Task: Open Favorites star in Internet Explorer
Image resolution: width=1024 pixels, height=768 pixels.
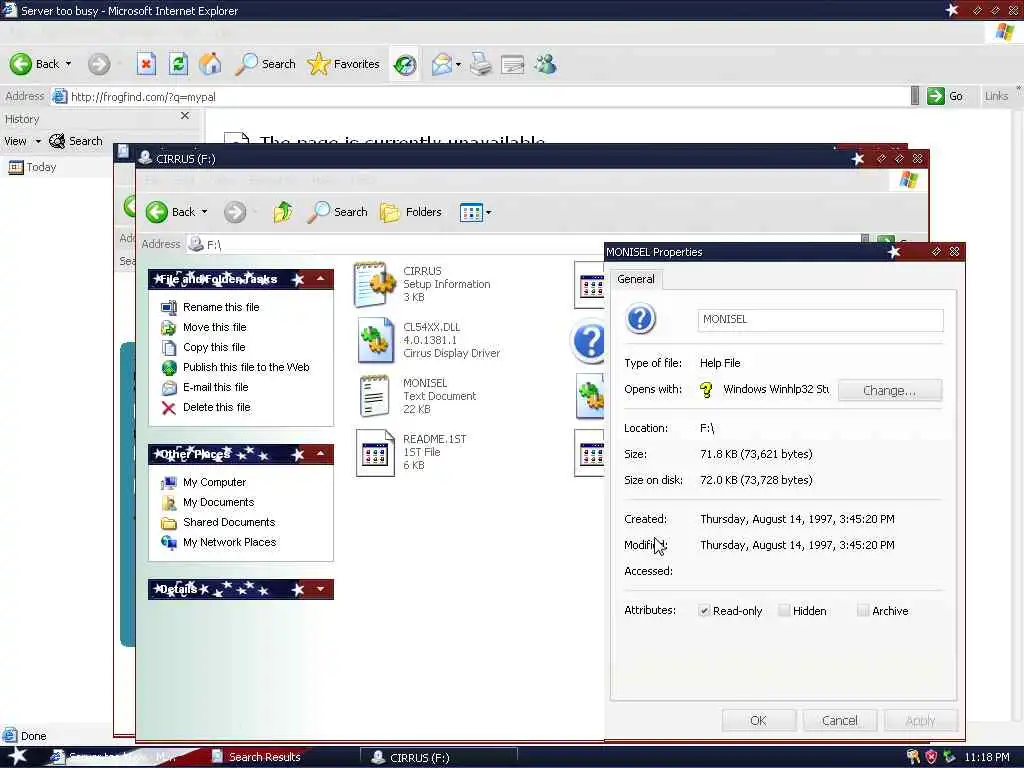Action: [x=344, y=64]
